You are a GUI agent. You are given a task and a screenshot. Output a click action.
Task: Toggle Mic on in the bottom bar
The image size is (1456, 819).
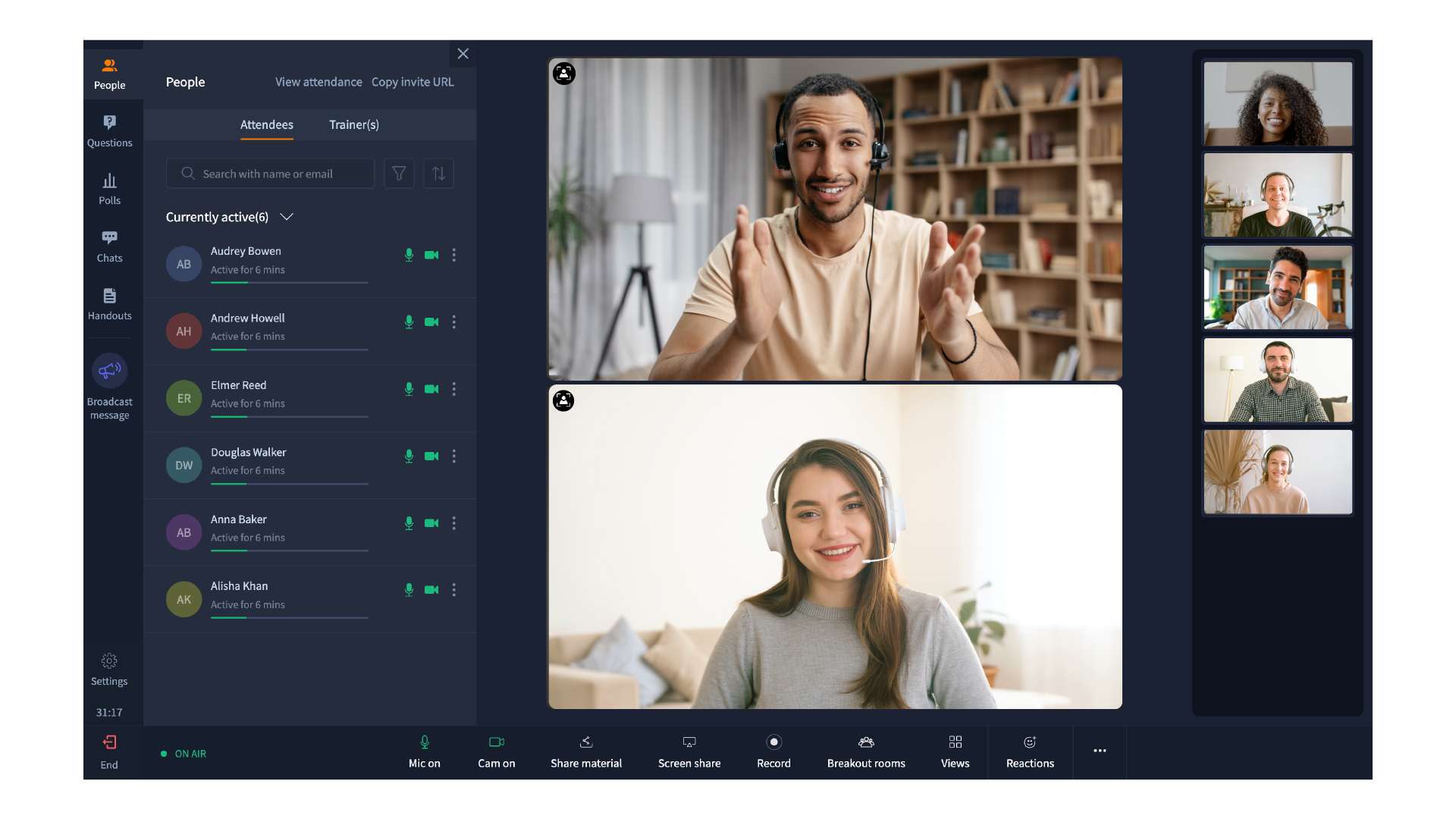click(424, 752)
